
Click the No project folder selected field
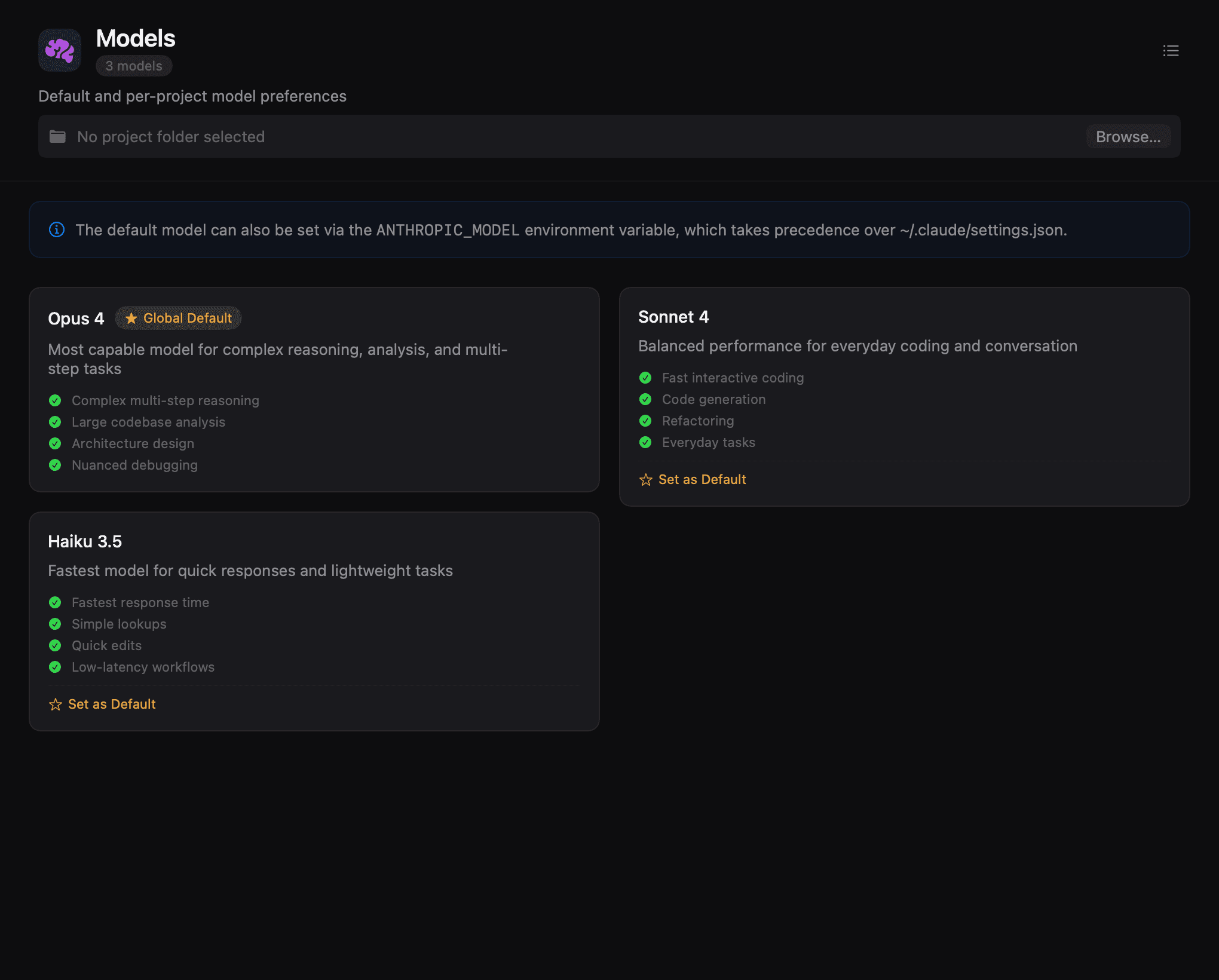171,137
